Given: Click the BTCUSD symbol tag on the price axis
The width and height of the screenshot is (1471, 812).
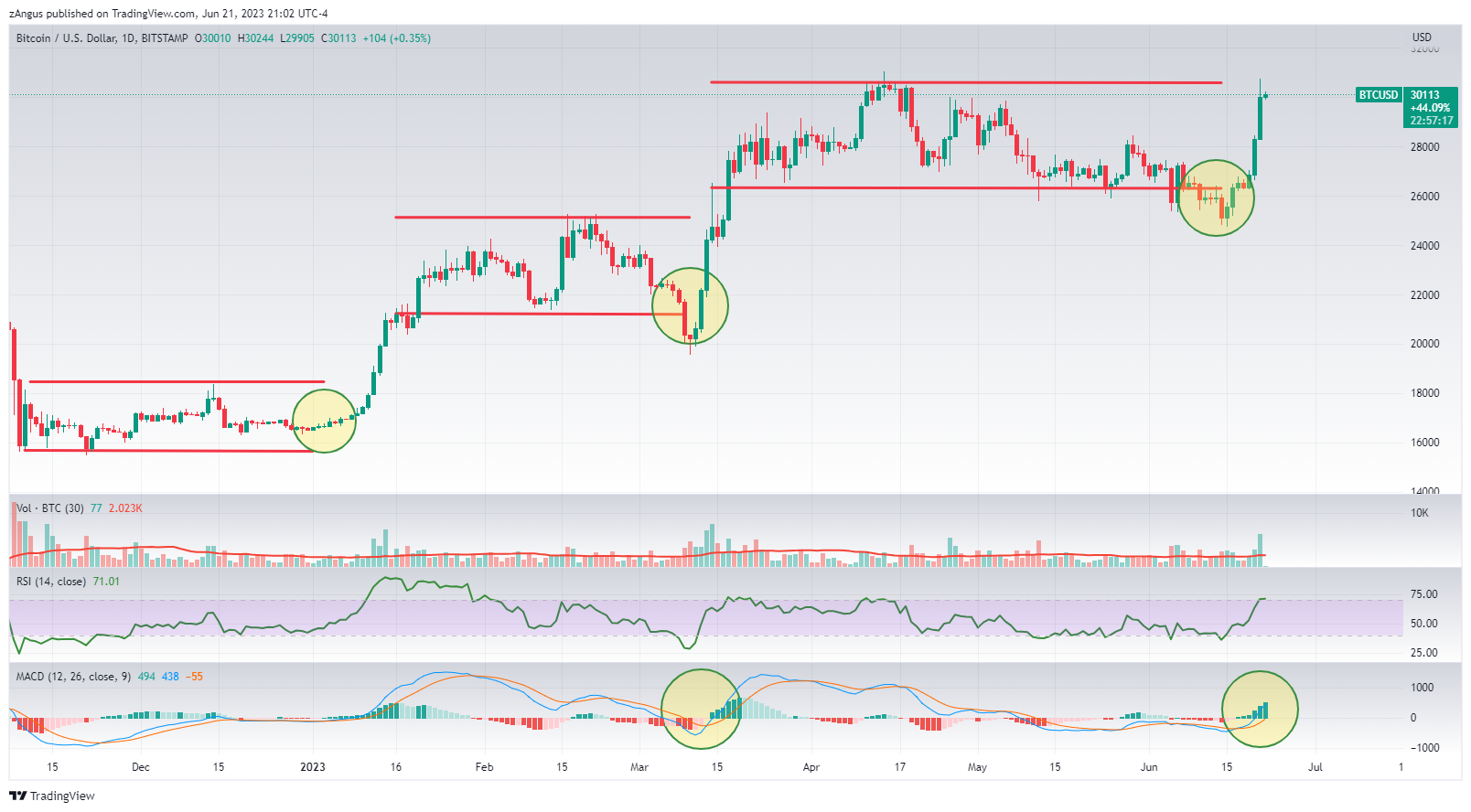Looking at the screenshot, I should 1379,95.
